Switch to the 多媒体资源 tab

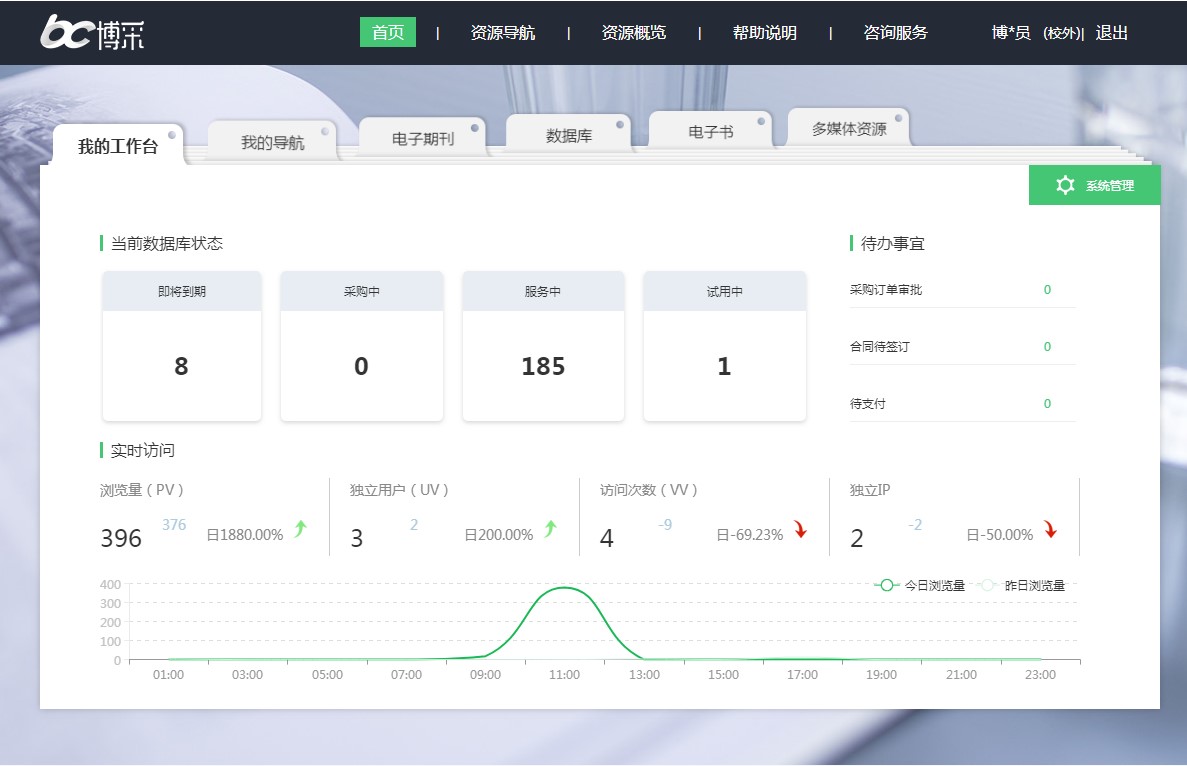[848, 129]
